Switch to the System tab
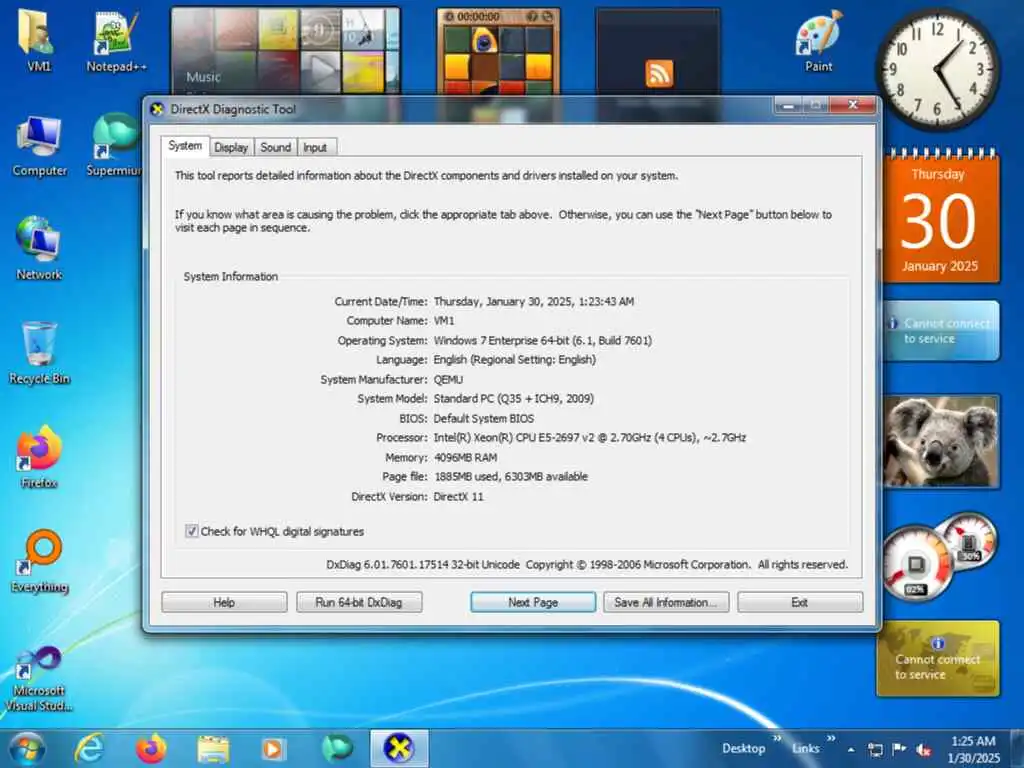This screenshot has height=768, width=1024. [185, 146]
